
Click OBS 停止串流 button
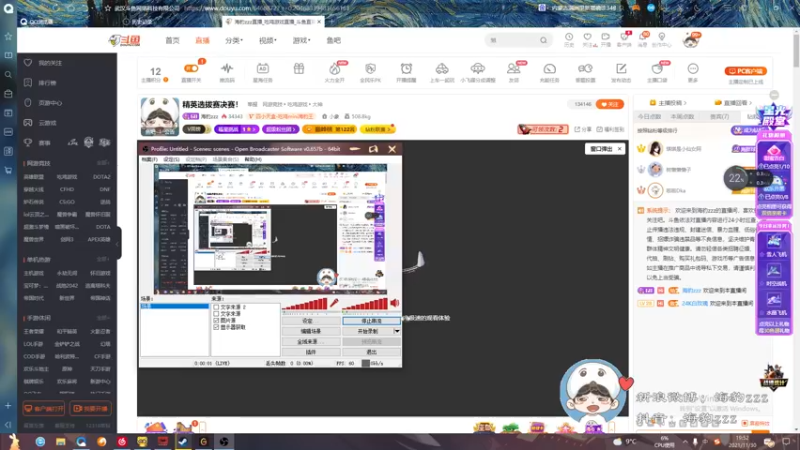(x=371, y=321)
